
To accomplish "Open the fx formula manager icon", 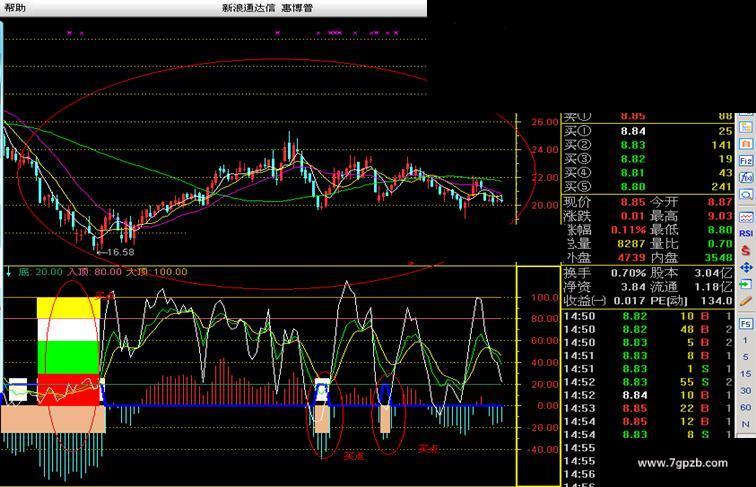I will 746,178.
